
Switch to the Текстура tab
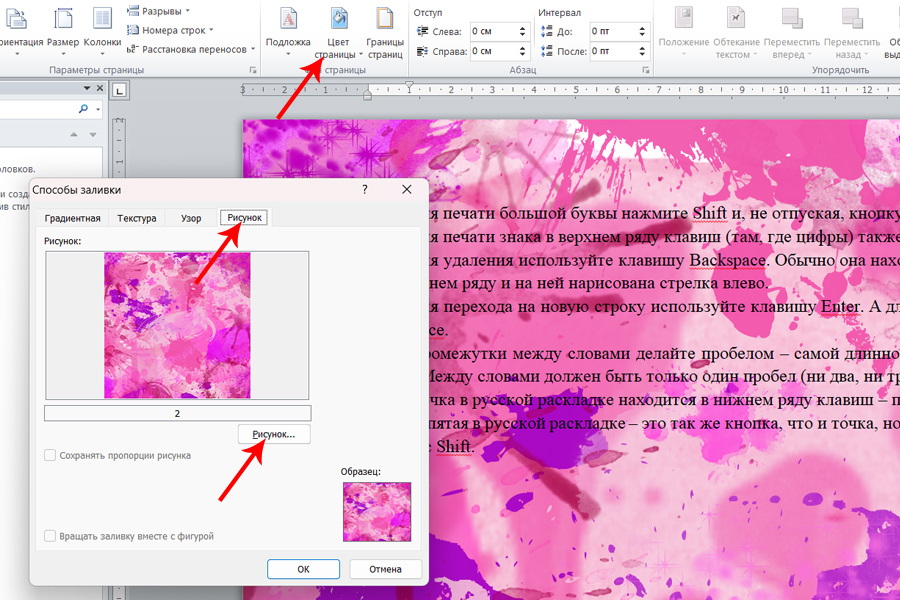[x=137, y=218]
